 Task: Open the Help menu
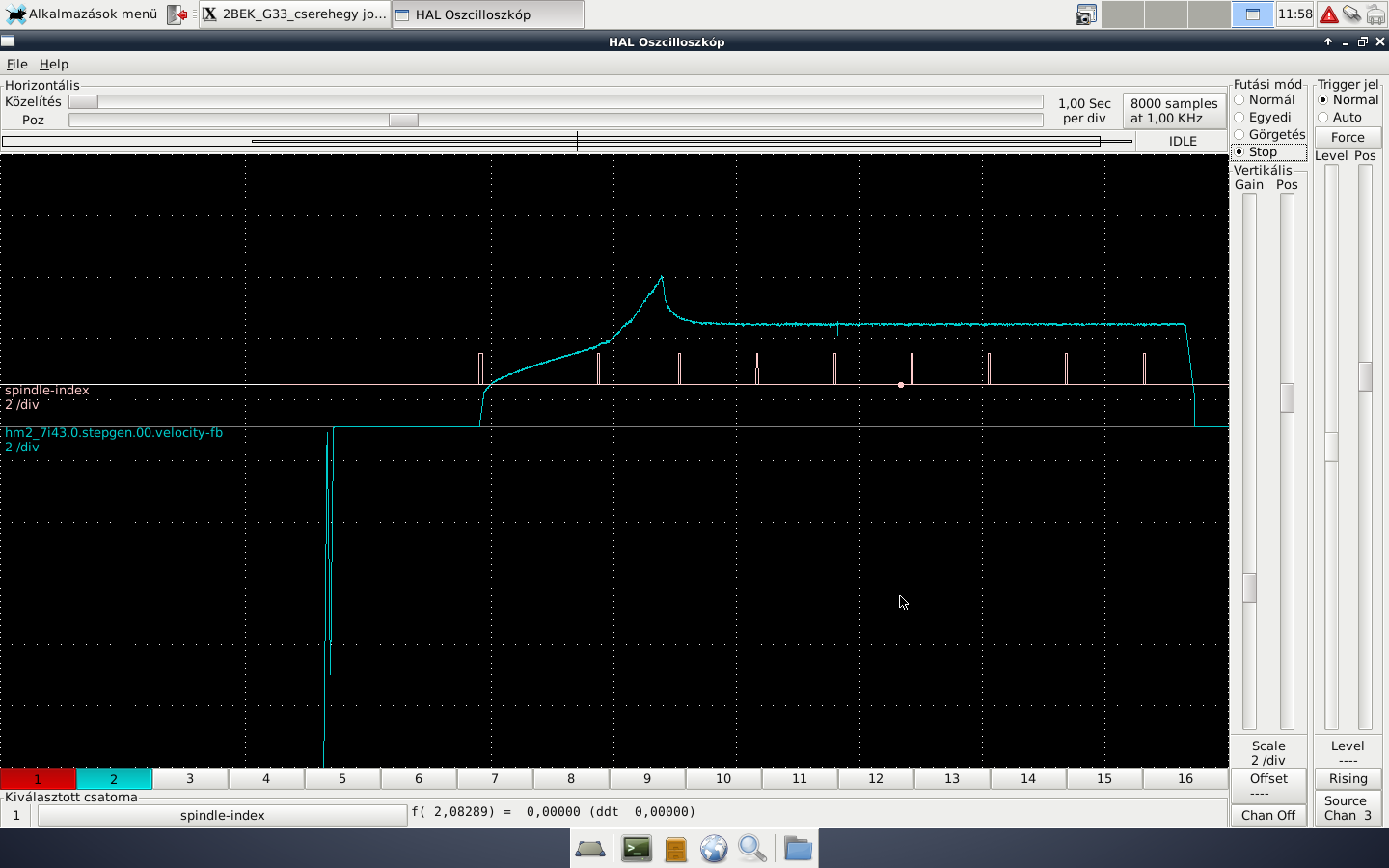(54, 64)
